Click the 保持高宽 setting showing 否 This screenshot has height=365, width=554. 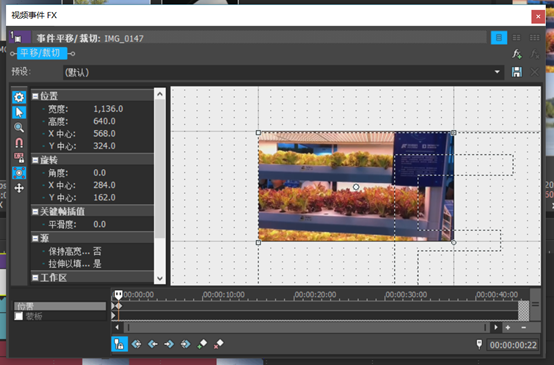pos(97,251)
